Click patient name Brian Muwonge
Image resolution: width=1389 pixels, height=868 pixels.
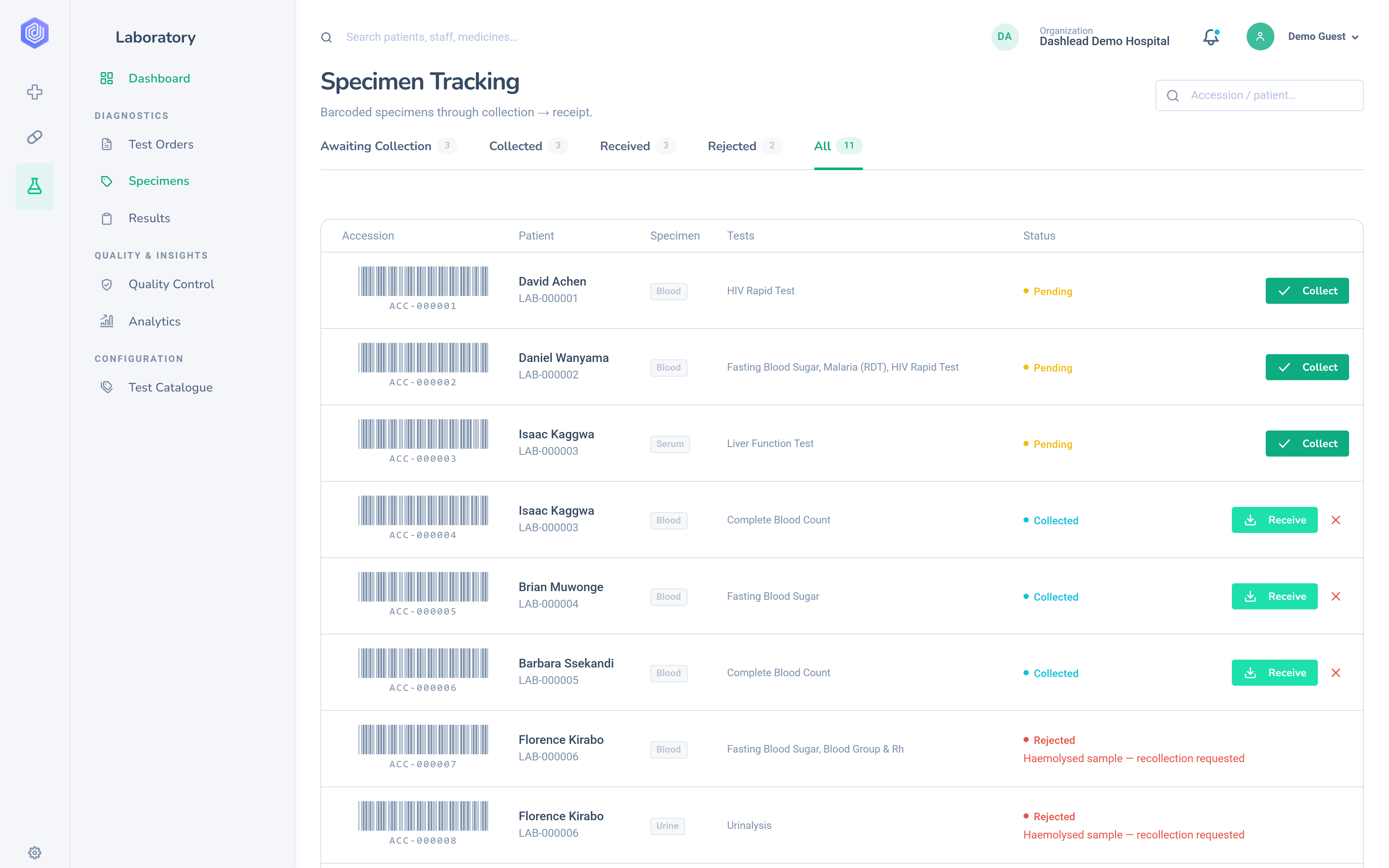click(x=561, y=587)
